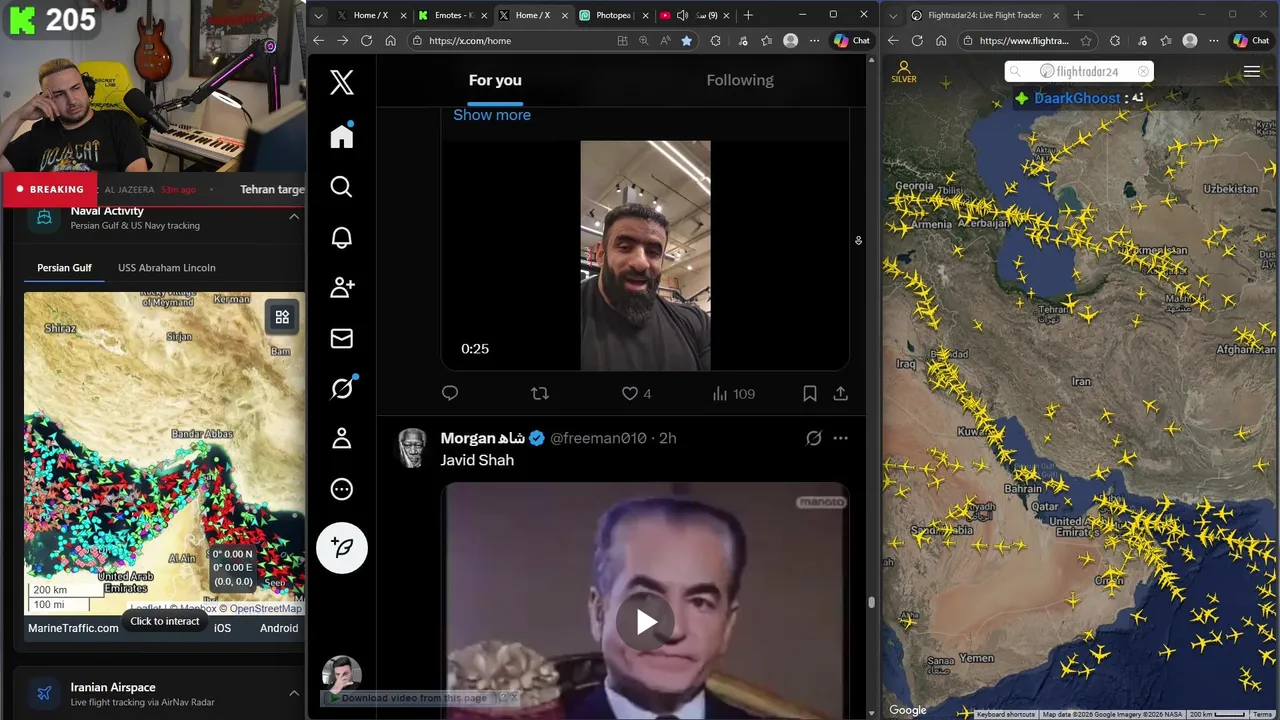
Task: Play the Javid Shah video
Action: click(x=646, y=622)
